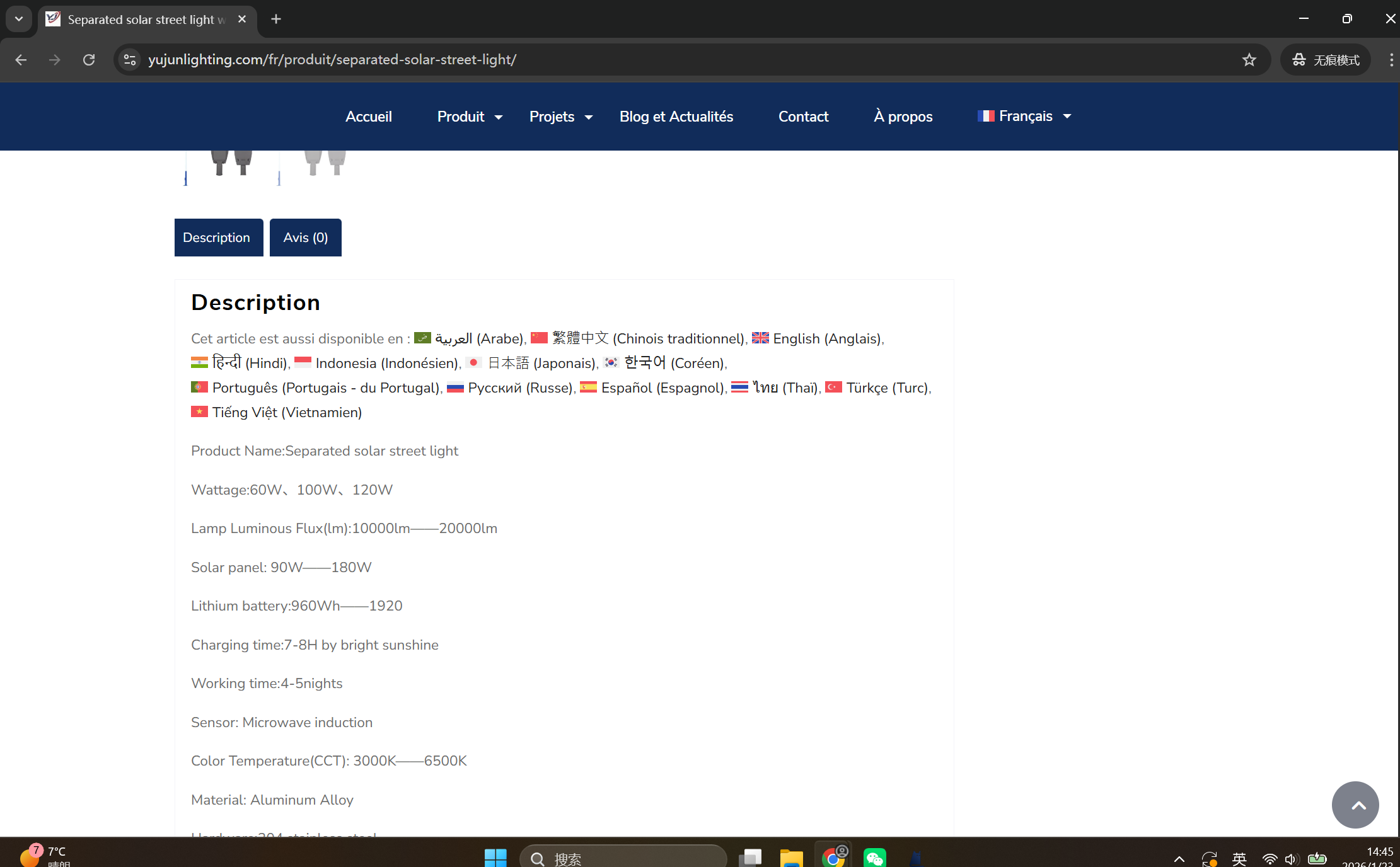Open the English (Anglais) version link
The image size is (1400, 867).
pyautogui.click(x=826, y=338)
